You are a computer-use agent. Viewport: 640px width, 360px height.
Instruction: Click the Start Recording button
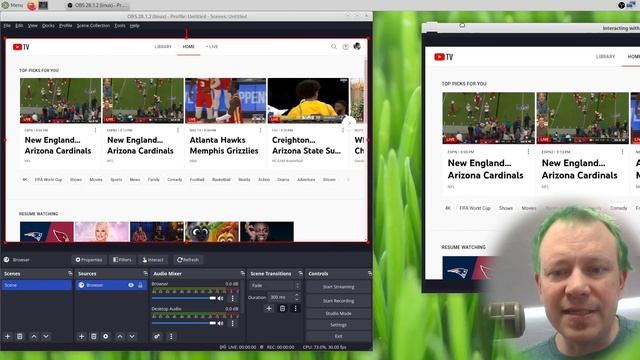(x=338, y=301)
